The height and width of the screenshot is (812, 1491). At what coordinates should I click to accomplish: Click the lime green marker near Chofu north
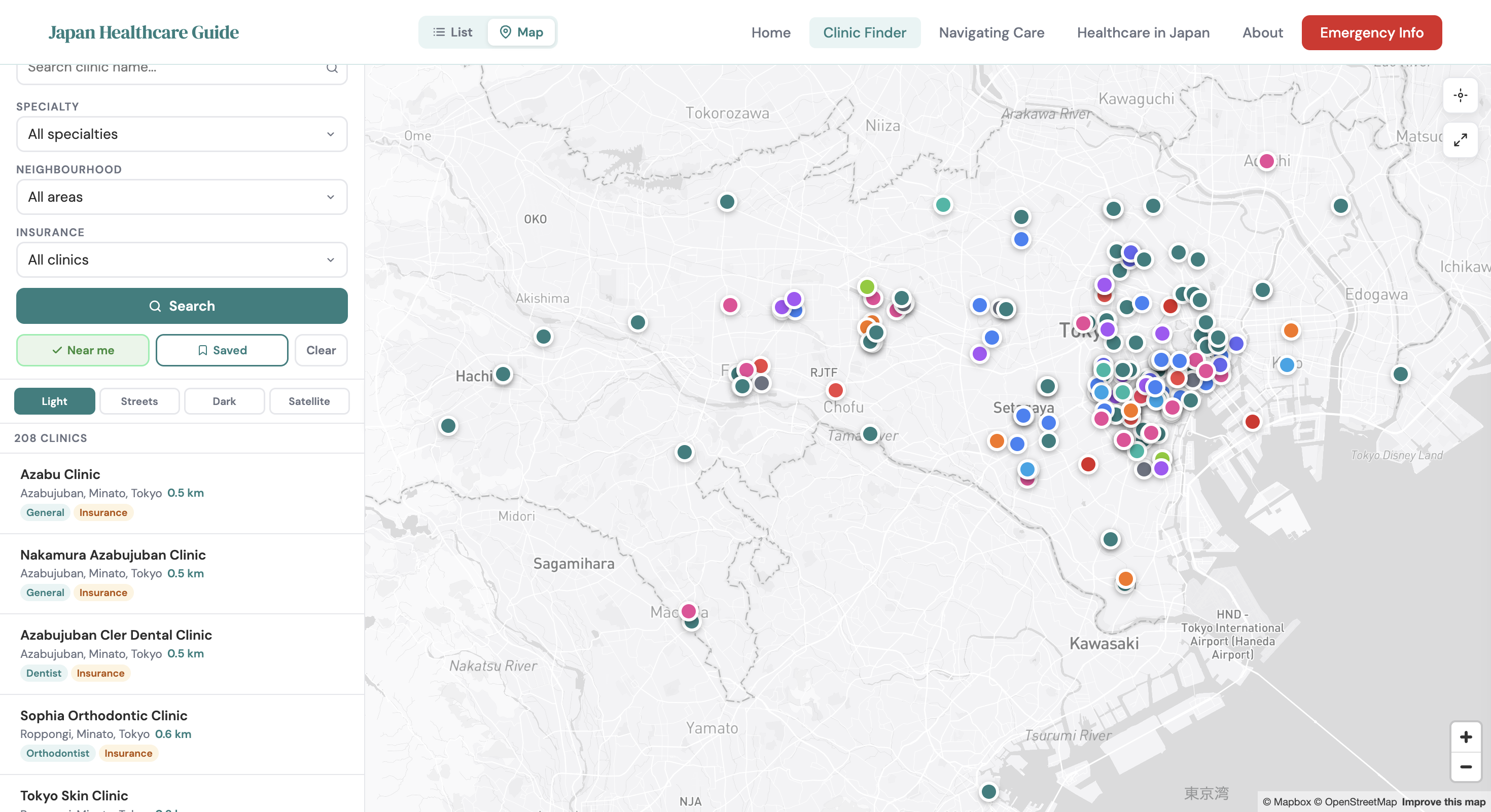point(867,287)
